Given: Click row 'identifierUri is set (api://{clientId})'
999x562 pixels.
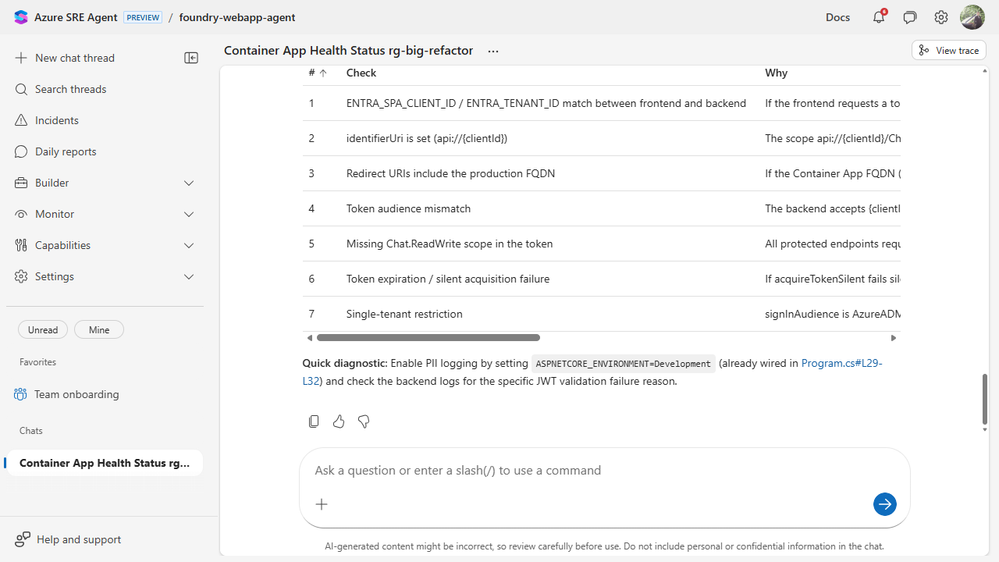Looking at the screenshot, I should [x=601, y=138].
